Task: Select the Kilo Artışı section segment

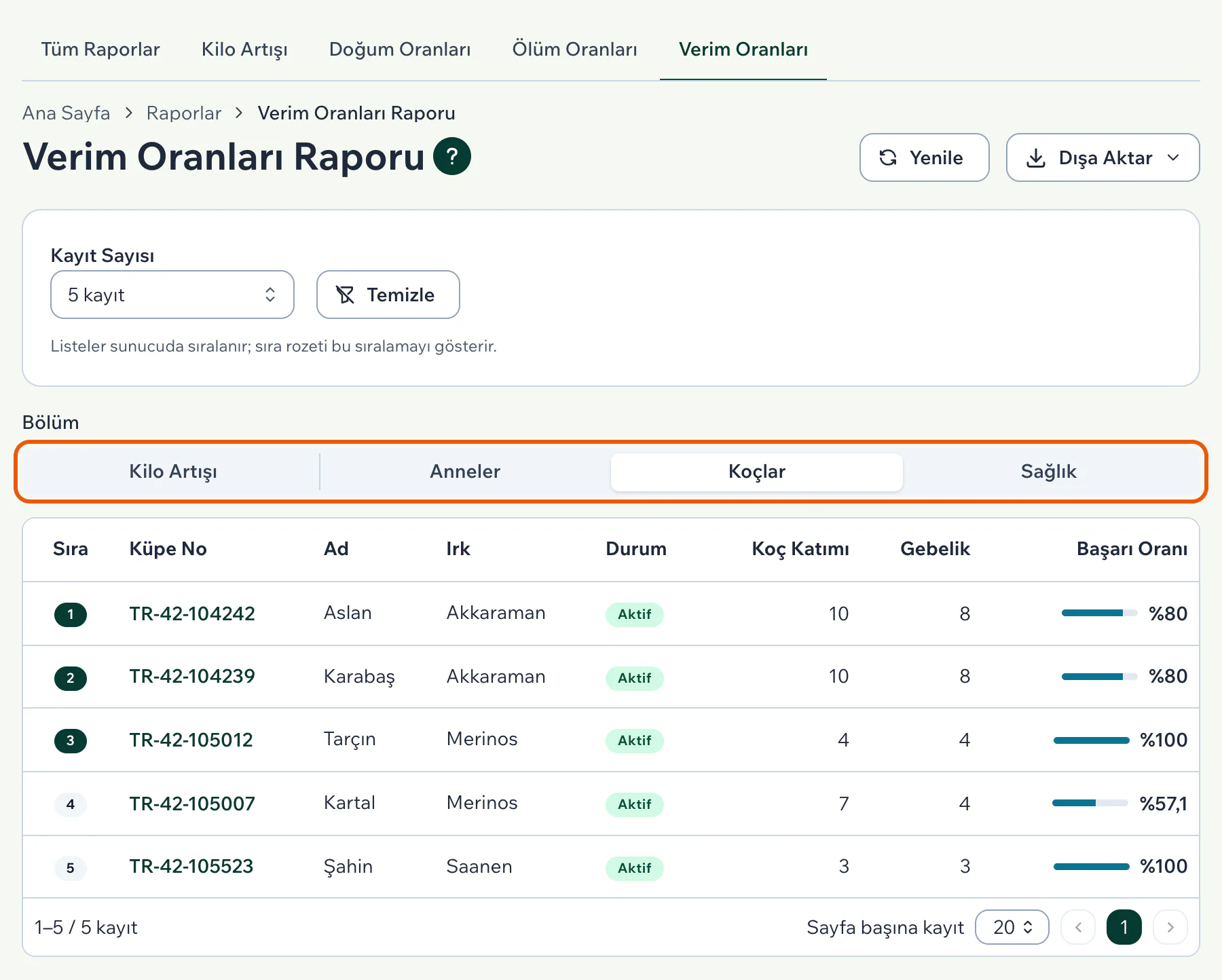Action: (x=173, y=472)
